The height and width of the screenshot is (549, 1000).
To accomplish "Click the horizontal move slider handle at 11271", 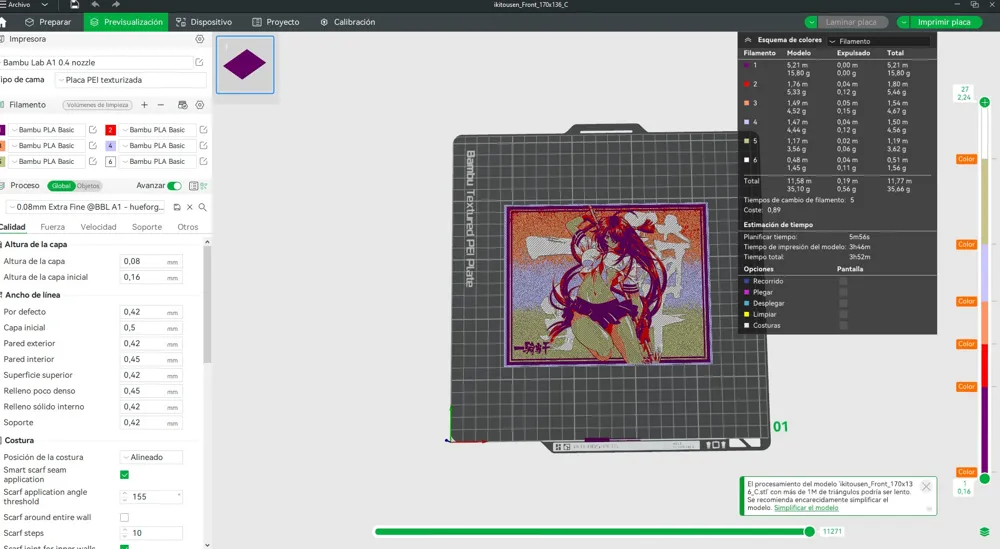I will [x=809, y=532].
